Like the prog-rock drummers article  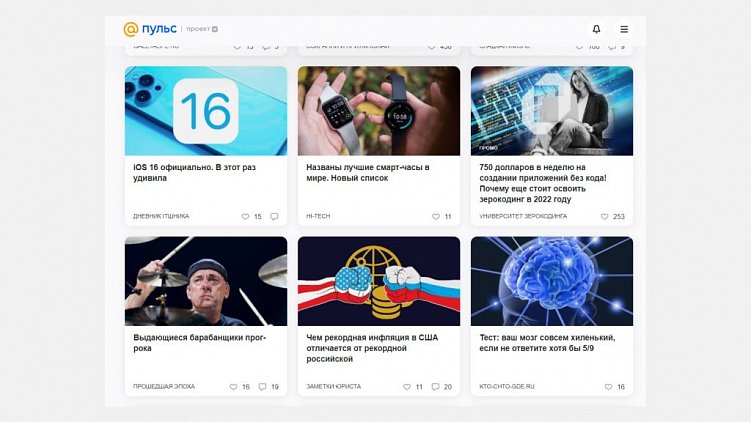(233, 387)
